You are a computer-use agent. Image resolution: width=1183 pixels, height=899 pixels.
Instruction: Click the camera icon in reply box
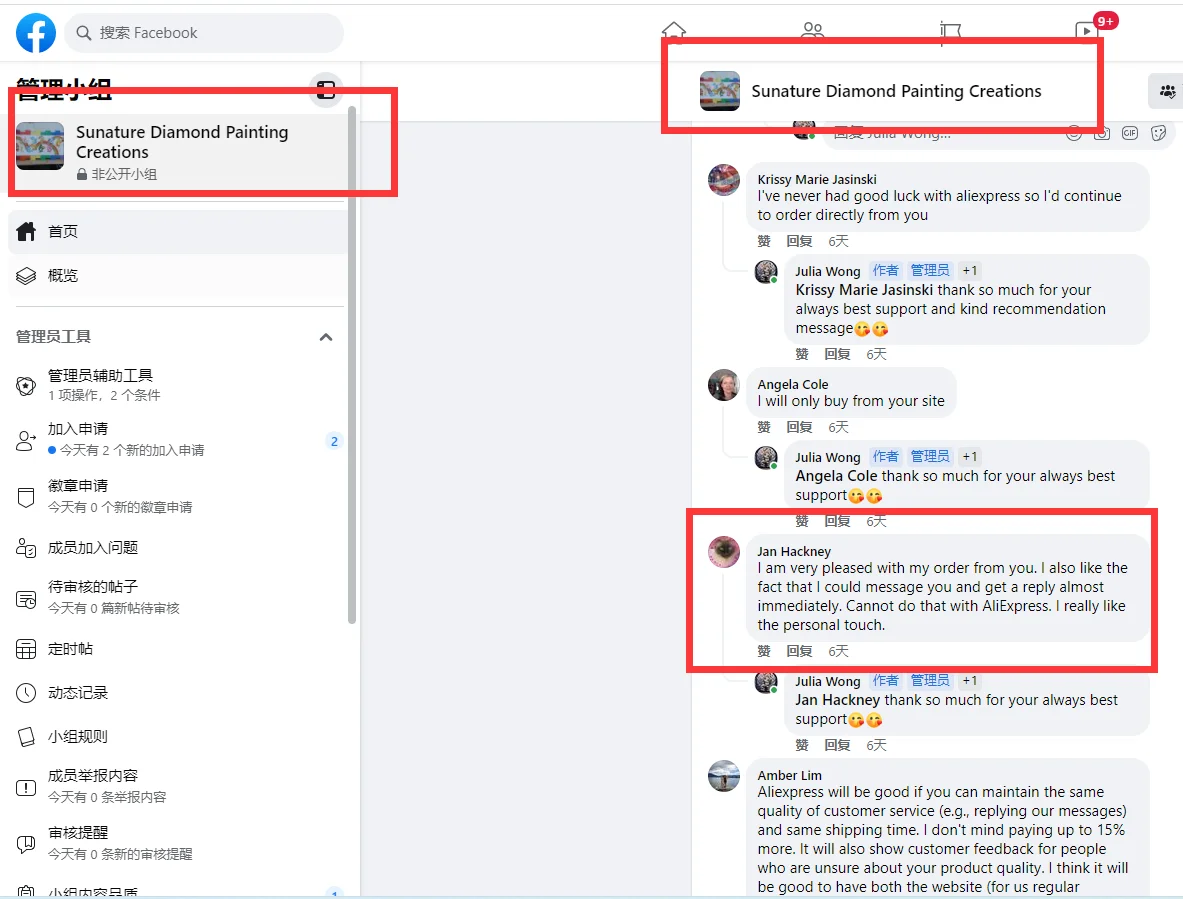1102,133
